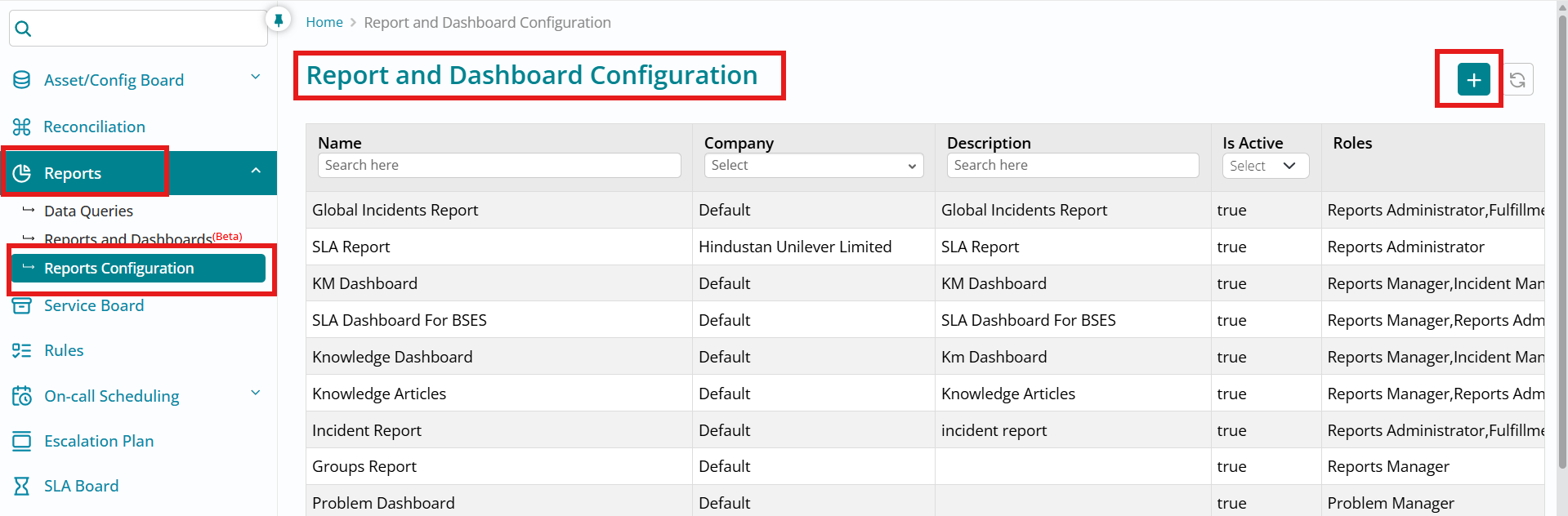Open Data Queries submenu item
The width and height of the screenshot is (1568, 516).
(88, 211)
